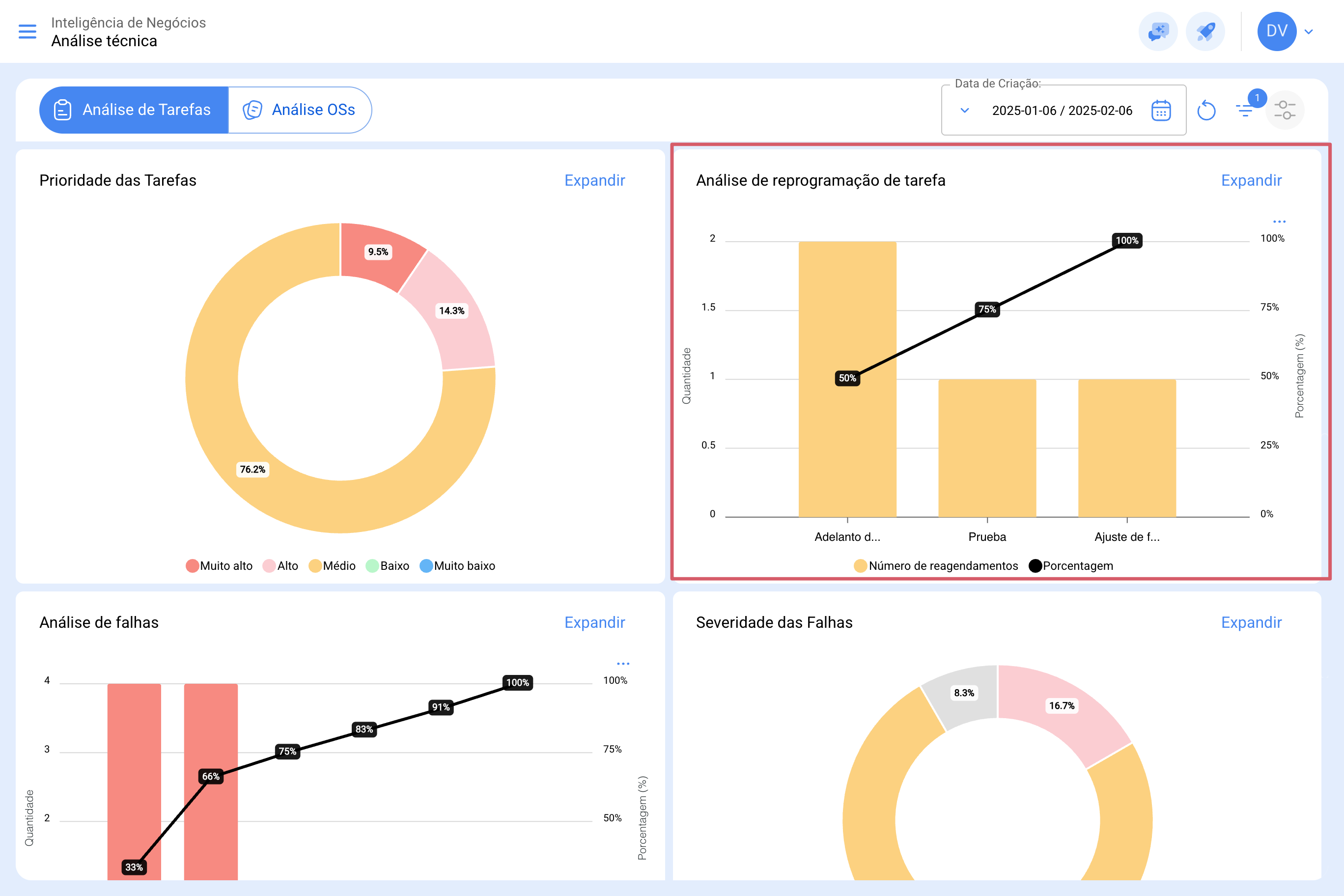Image resolution: width=1344 pixels, height=896 pixels.
Task: Click the 14.3% donut slice
Action: (452, 310)
